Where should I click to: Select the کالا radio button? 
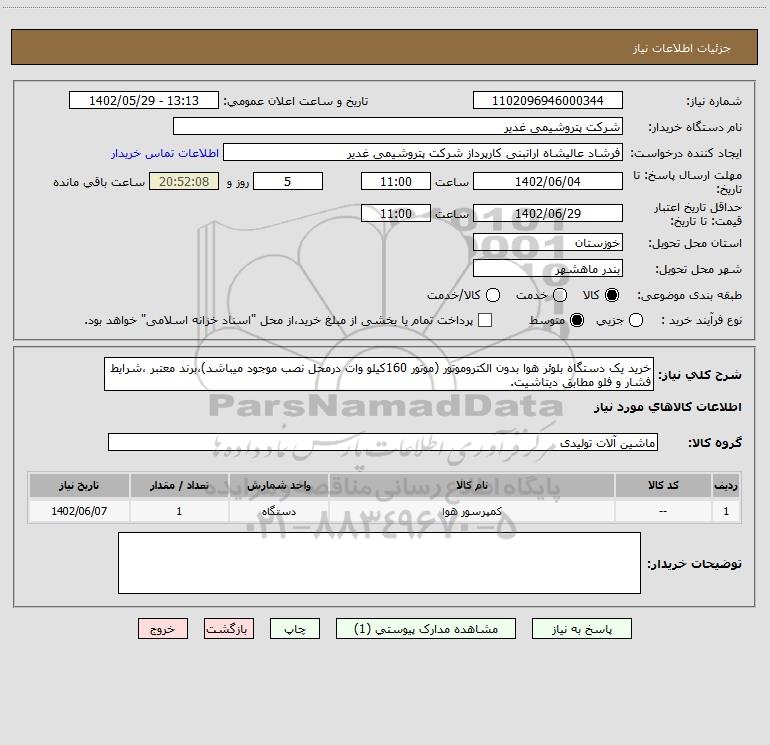[x=613, y=296]
